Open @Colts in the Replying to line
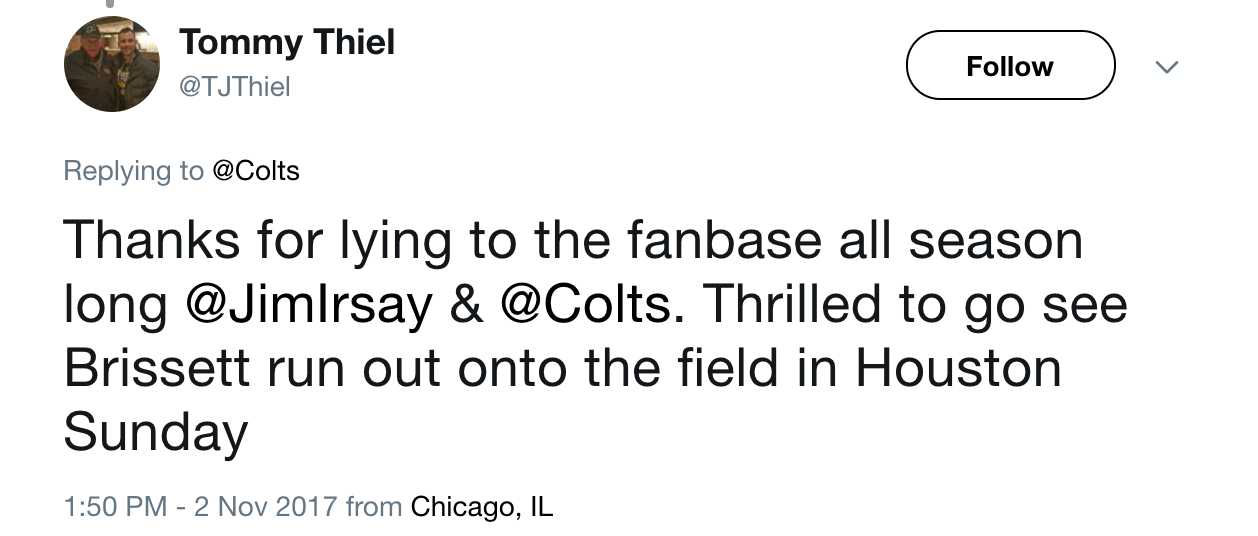The height and width of the screenshot is (536, 1258). tap(256, 170)
